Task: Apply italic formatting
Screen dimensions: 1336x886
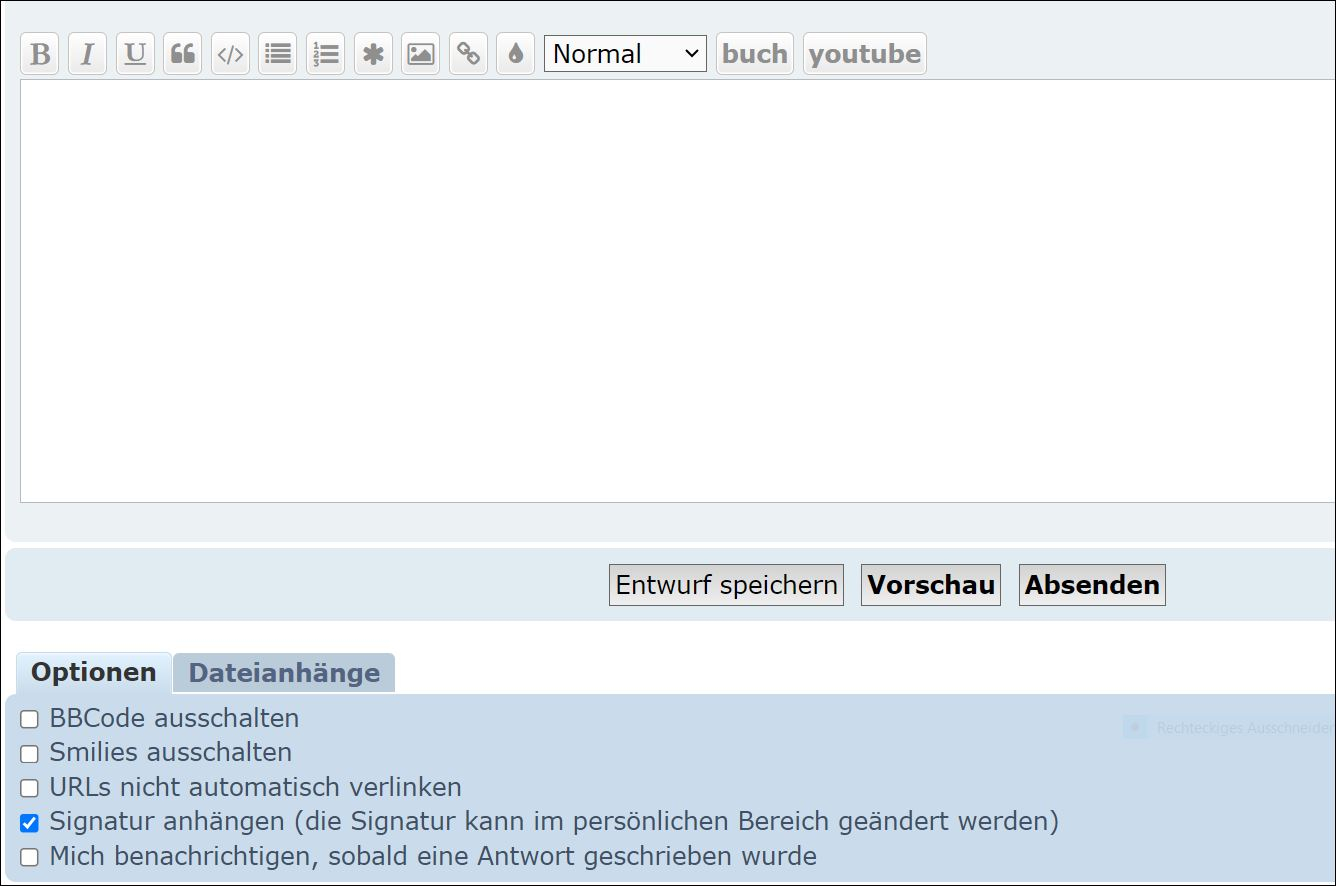Action: click(87, 54)
